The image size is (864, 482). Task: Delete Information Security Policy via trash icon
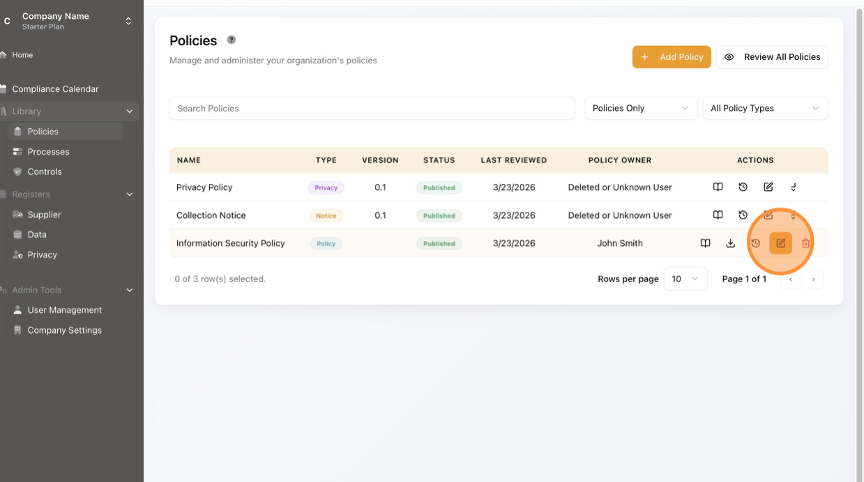click(806, 243)
